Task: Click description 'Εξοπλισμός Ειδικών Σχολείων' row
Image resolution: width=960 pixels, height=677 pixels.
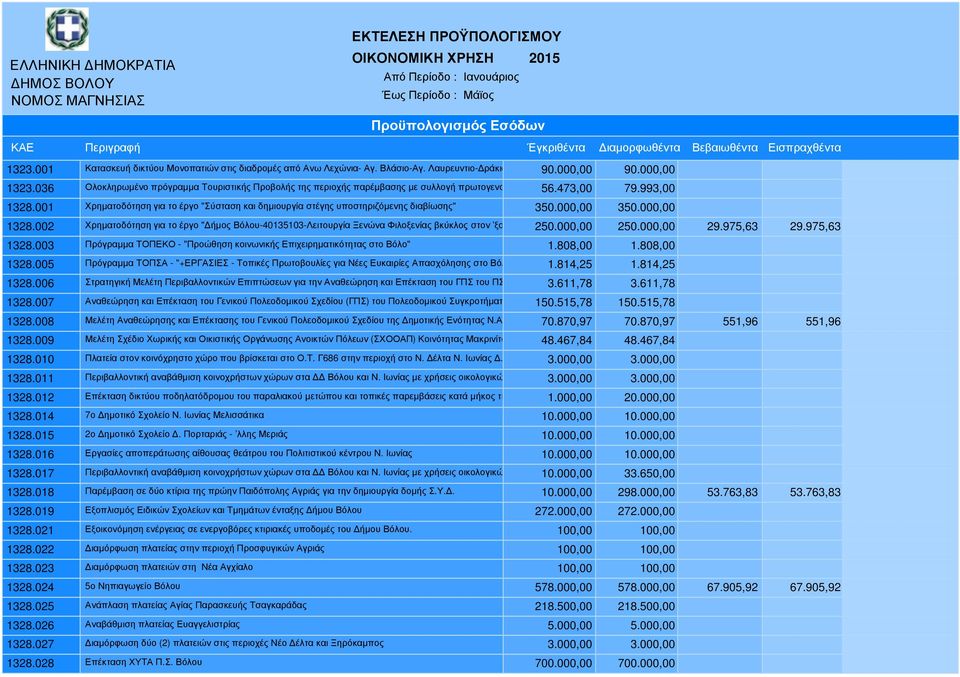Action: (x=223, y=510)
